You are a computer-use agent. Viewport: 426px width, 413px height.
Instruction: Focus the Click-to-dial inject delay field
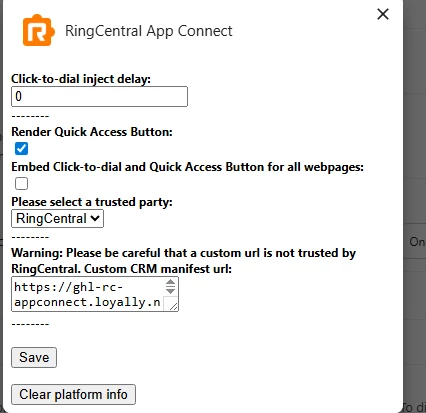(x=99, y=97)
